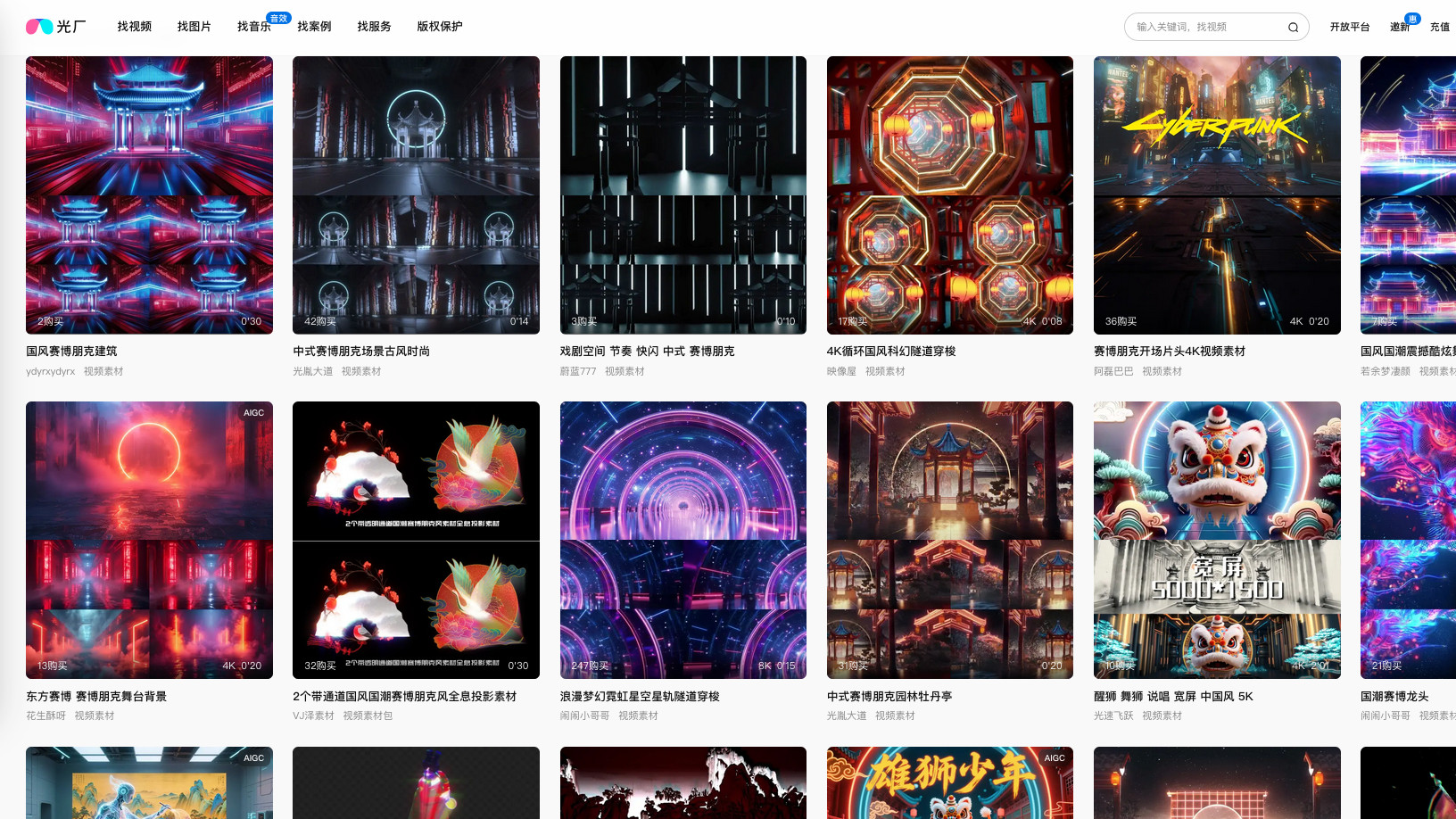Click the 247购买 purchase count
Screen dimensions: 1456x819
coord(590,666)
